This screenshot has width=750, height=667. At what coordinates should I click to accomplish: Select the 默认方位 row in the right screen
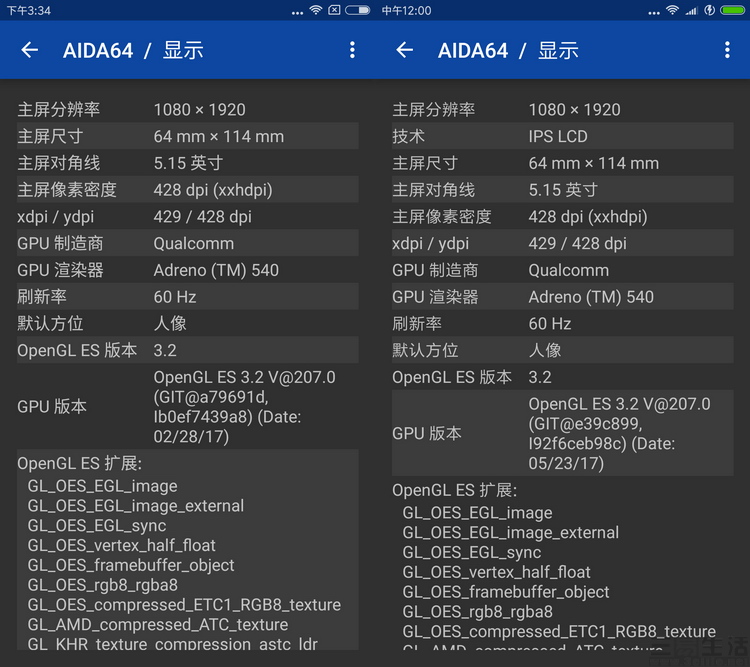point(562,350)
